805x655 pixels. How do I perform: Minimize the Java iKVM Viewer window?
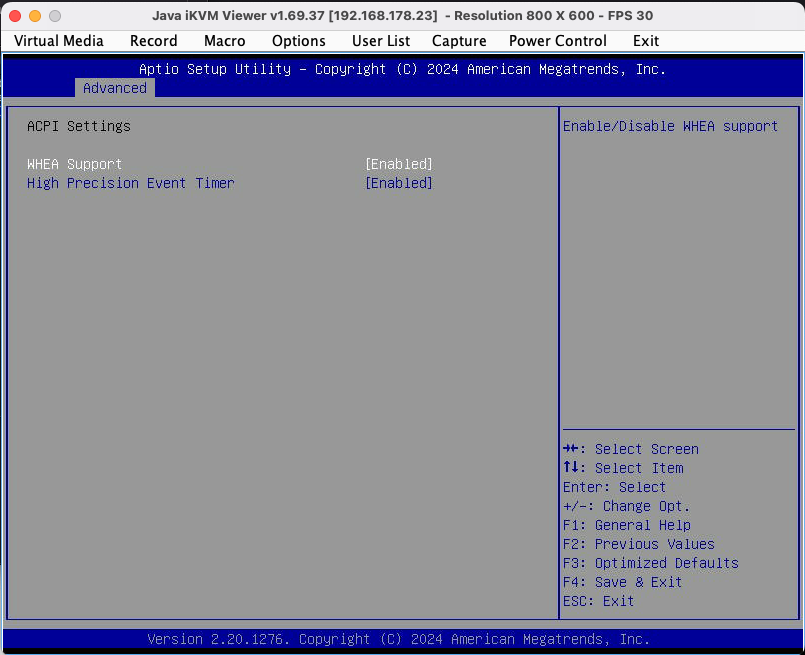coord(35,16)
